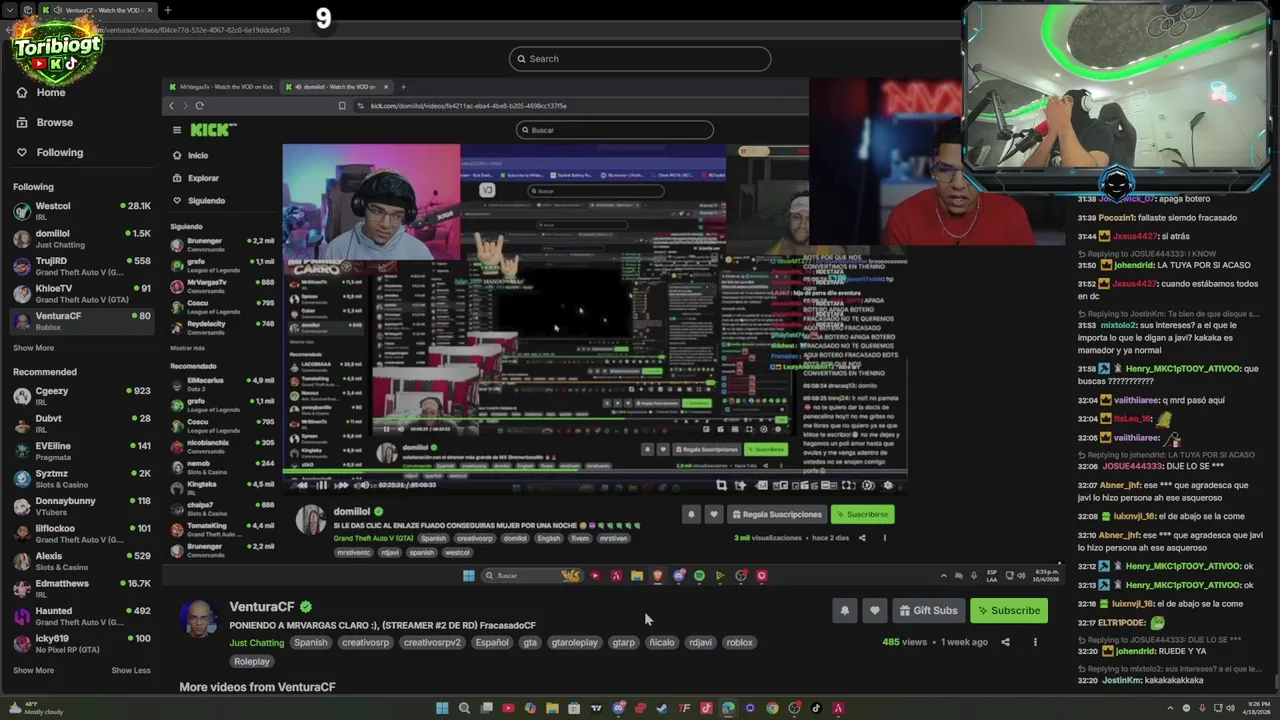Select the ñicalo tag
The image size is (1280, 720).
click(x=662, y=643)
